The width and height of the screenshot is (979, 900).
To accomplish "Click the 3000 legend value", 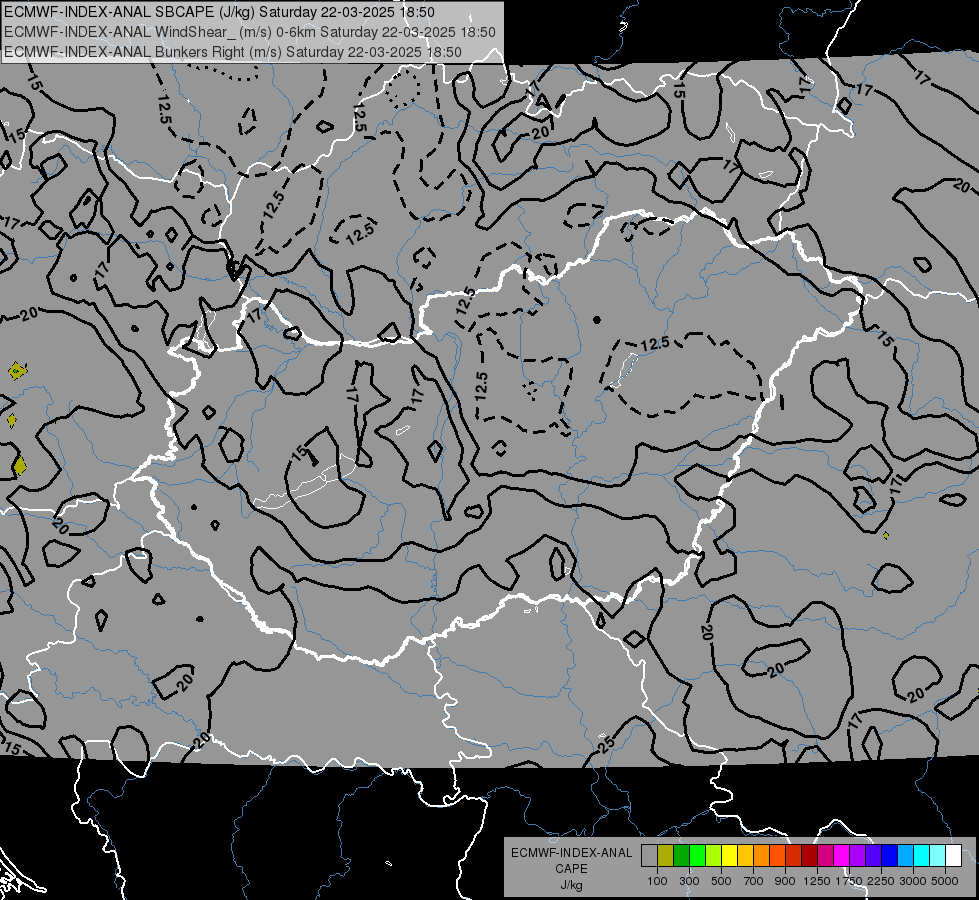I will point(913,881).
